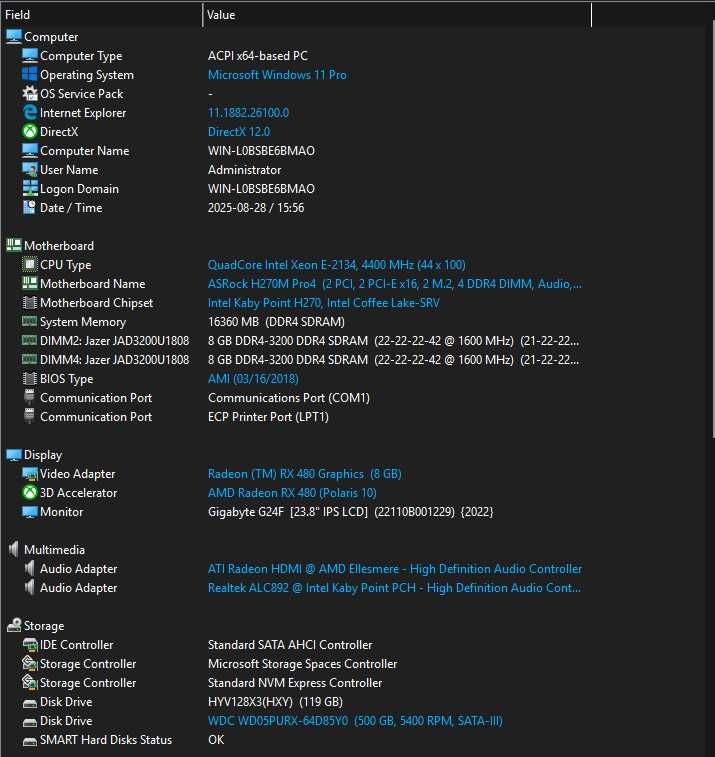Click the Motherboard group icon
Viewport: 715px width, 757px height.
coord(14,245)
